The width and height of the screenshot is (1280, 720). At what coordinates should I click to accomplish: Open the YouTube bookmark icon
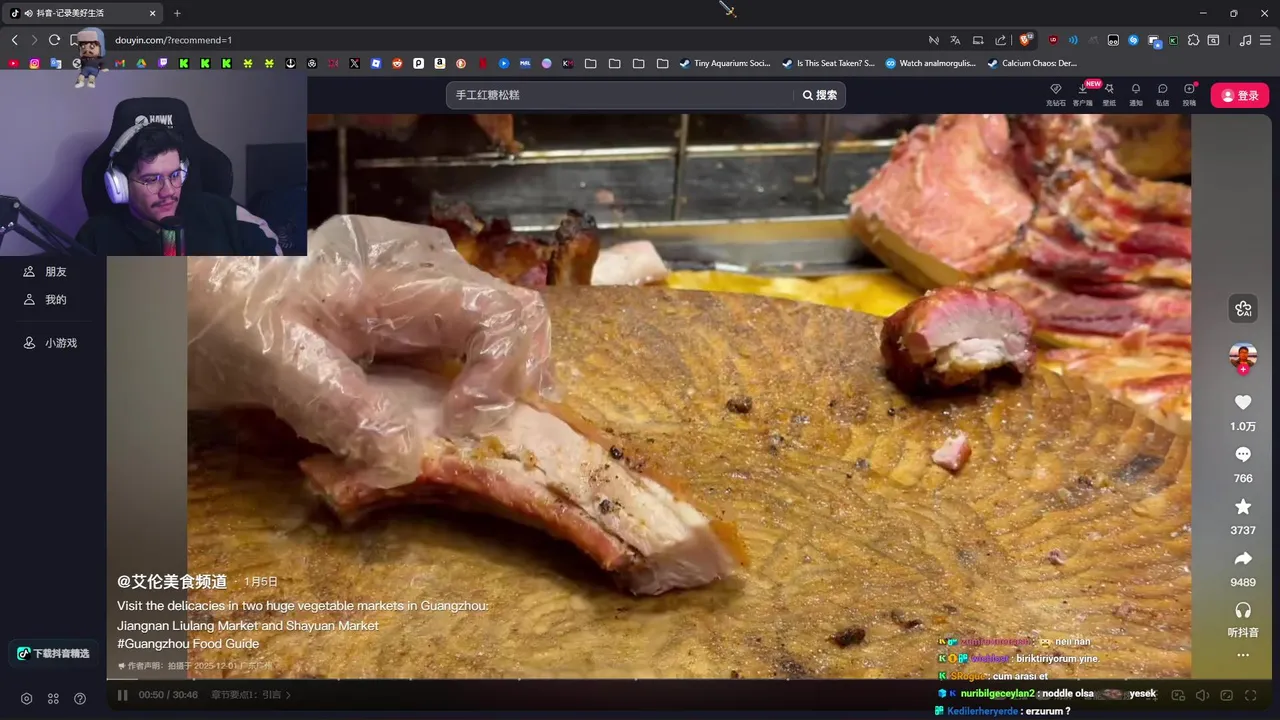[13, 63]
